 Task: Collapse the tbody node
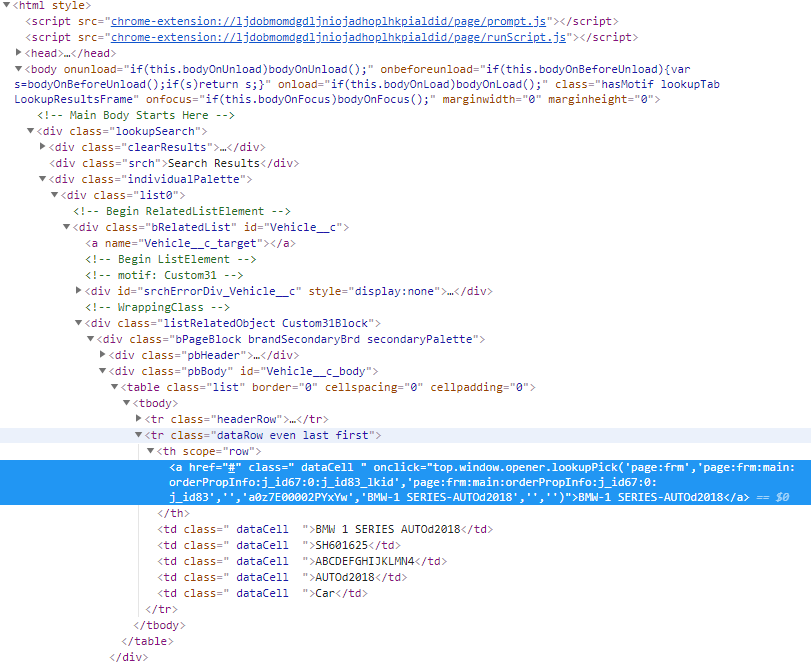pos(126,403)
